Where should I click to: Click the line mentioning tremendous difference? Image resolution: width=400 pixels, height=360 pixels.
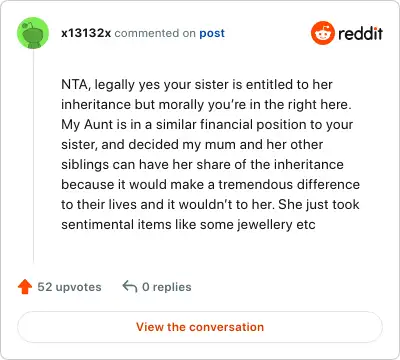(x=210, y=184)
